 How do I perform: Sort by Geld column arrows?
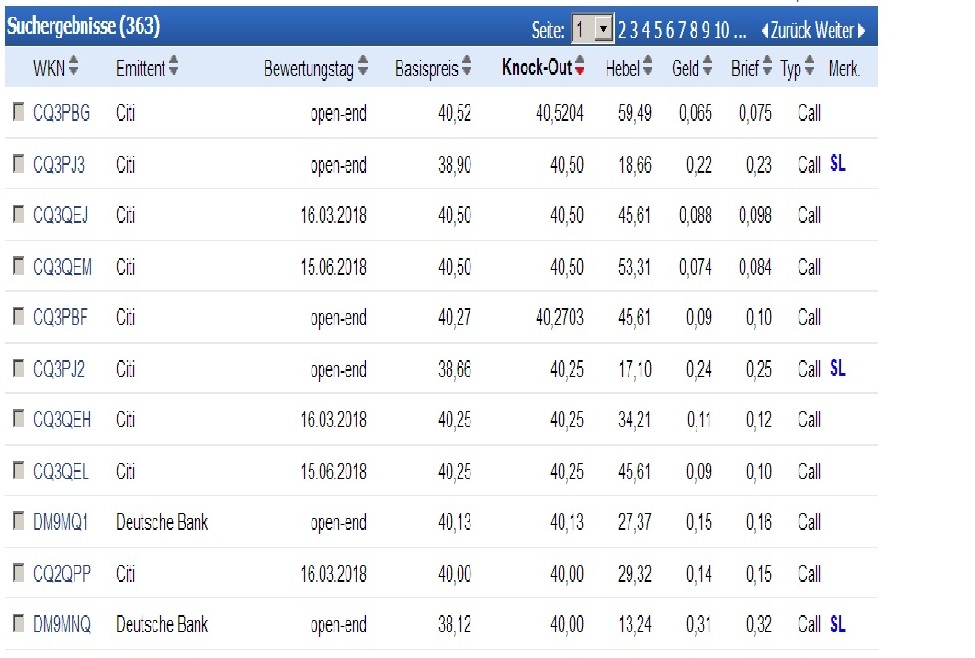pos(708,68)
